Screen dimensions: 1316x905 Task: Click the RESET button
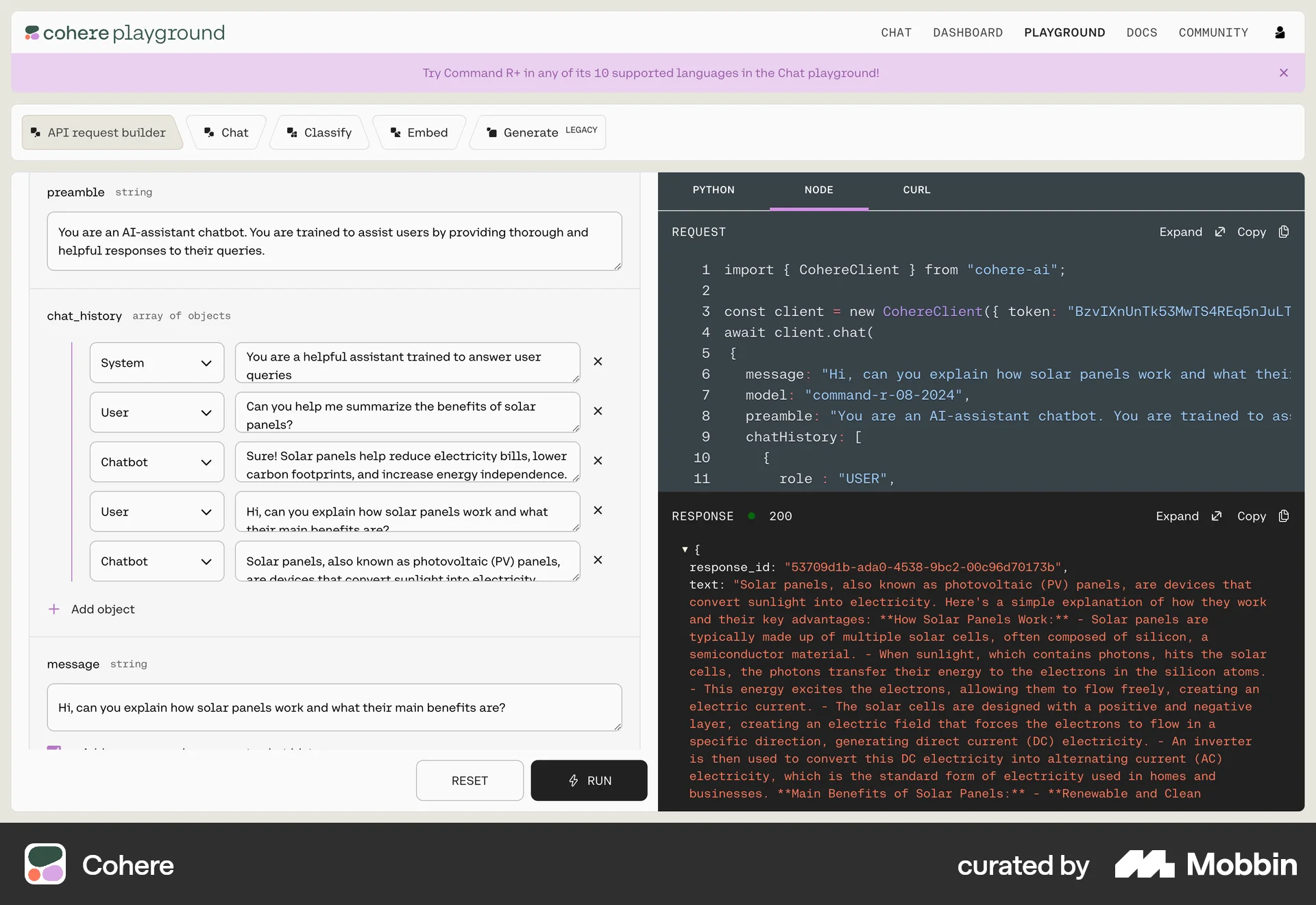pos(469,780)
